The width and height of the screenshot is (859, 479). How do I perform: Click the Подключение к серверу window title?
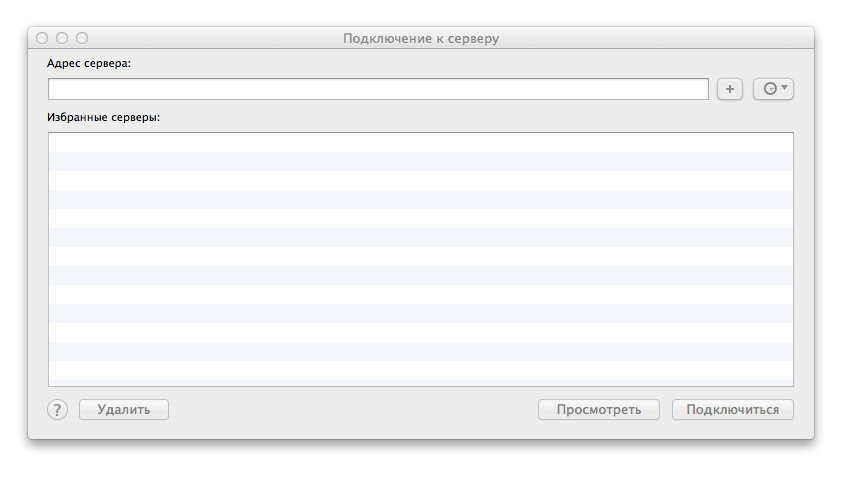(421, 38)
